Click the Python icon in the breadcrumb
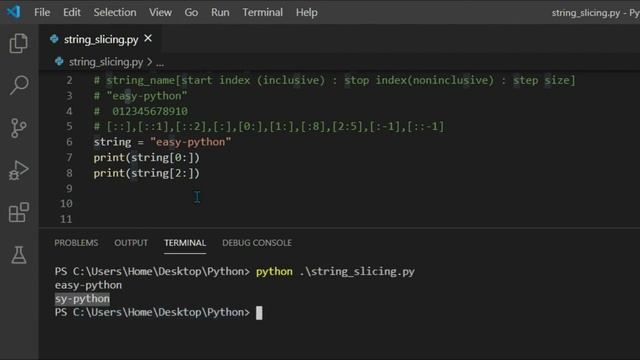Screen dimensions: 640x360 click(59, 61)
